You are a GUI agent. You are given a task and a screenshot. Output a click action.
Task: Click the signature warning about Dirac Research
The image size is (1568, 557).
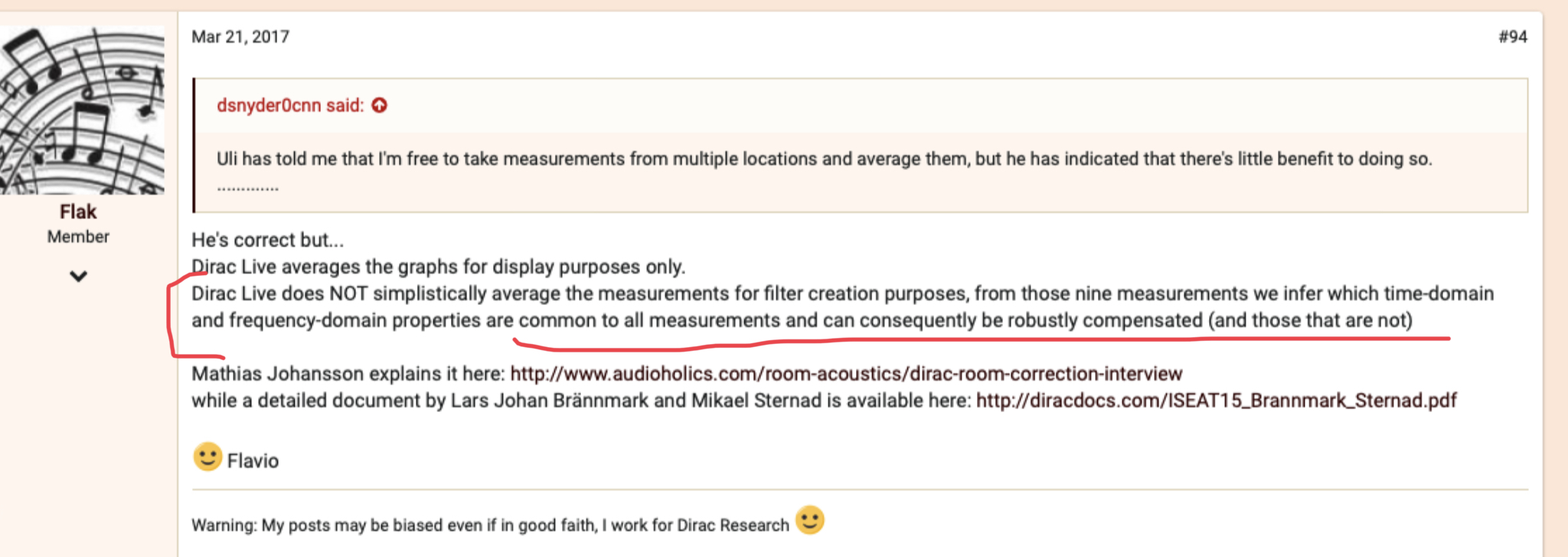click(x=490, y=525)
